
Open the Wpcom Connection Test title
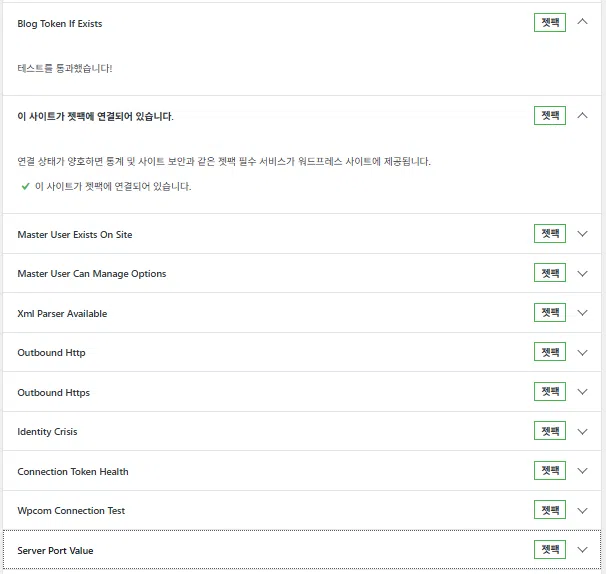pos(71,511)
